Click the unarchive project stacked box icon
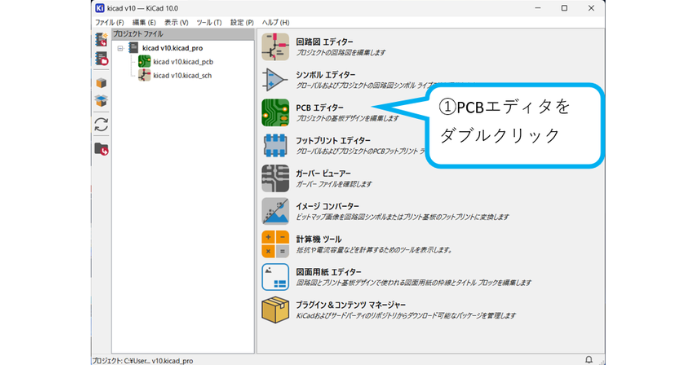The image size is (698, 365). (101, 101)
